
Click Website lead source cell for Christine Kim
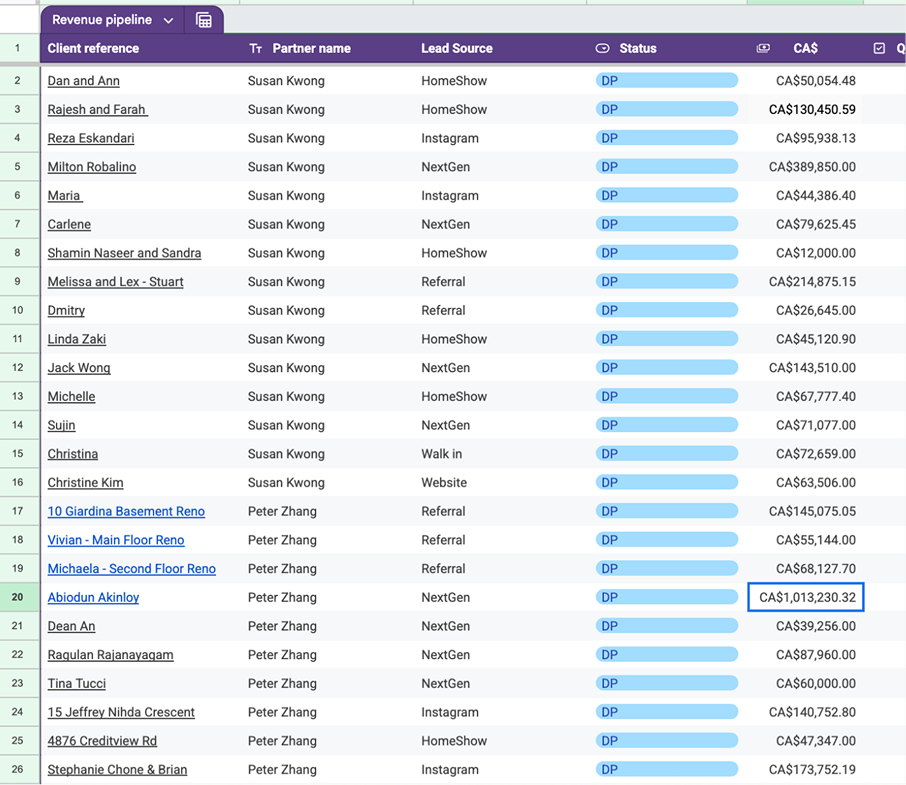500,482
